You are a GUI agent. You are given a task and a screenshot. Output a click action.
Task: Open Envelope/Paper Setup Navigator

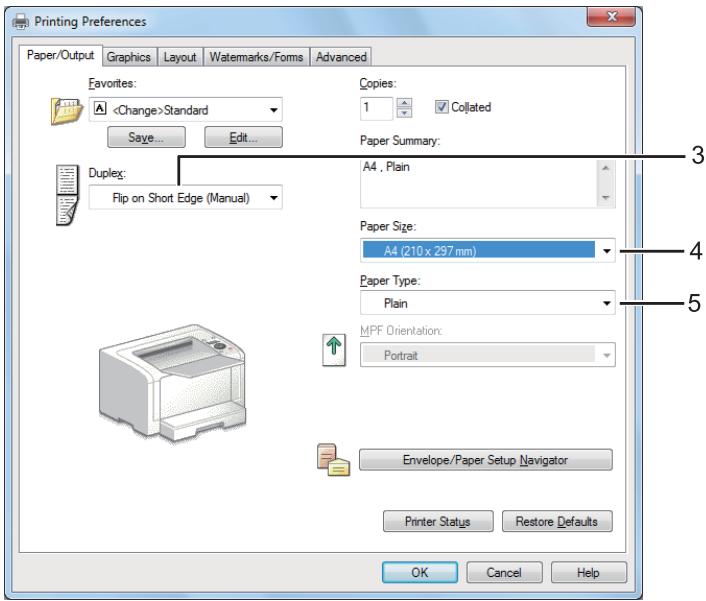pos(485,460)
